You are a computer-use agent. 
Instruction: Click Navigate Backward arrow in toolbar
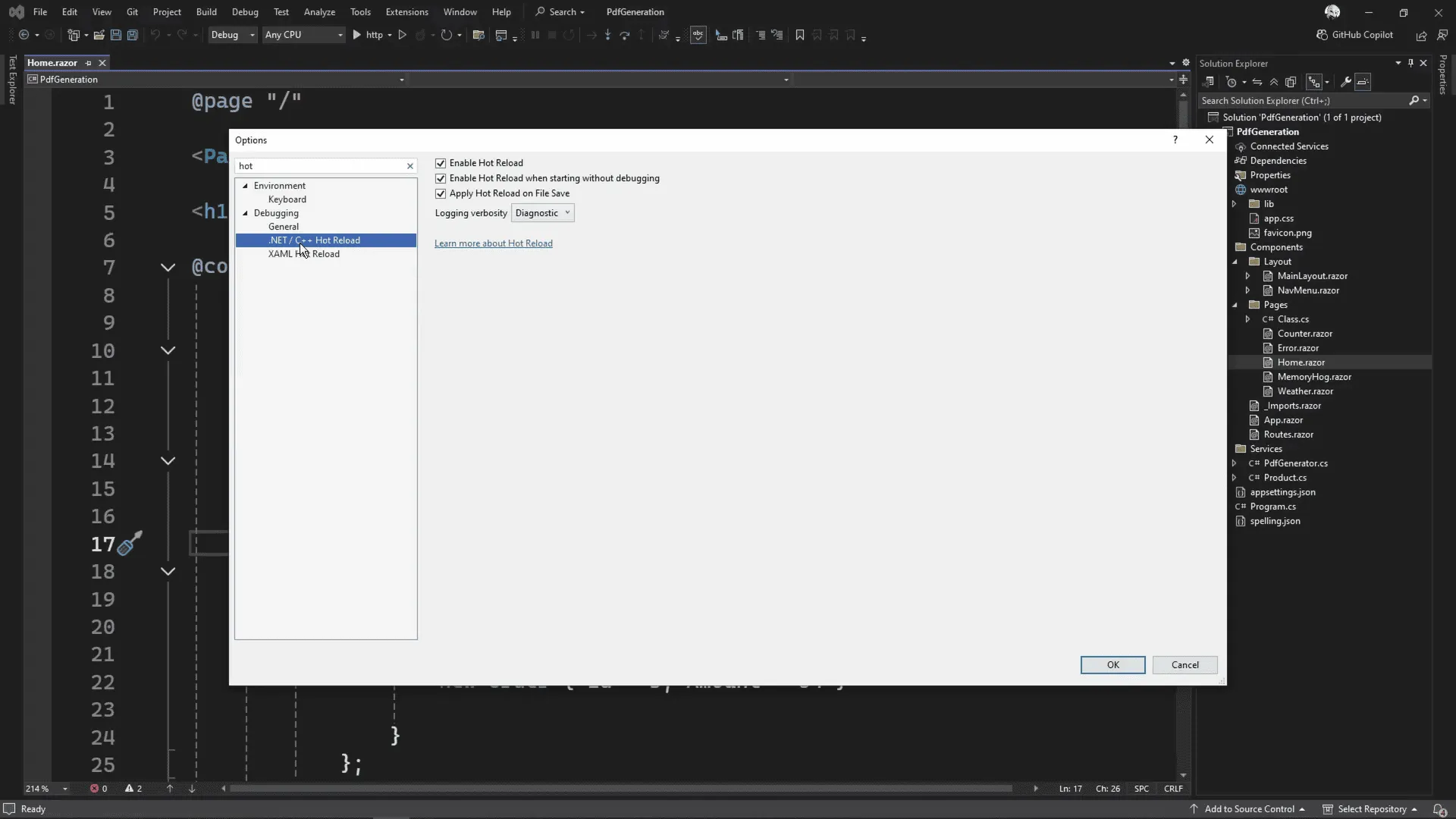tap(24, 35)
